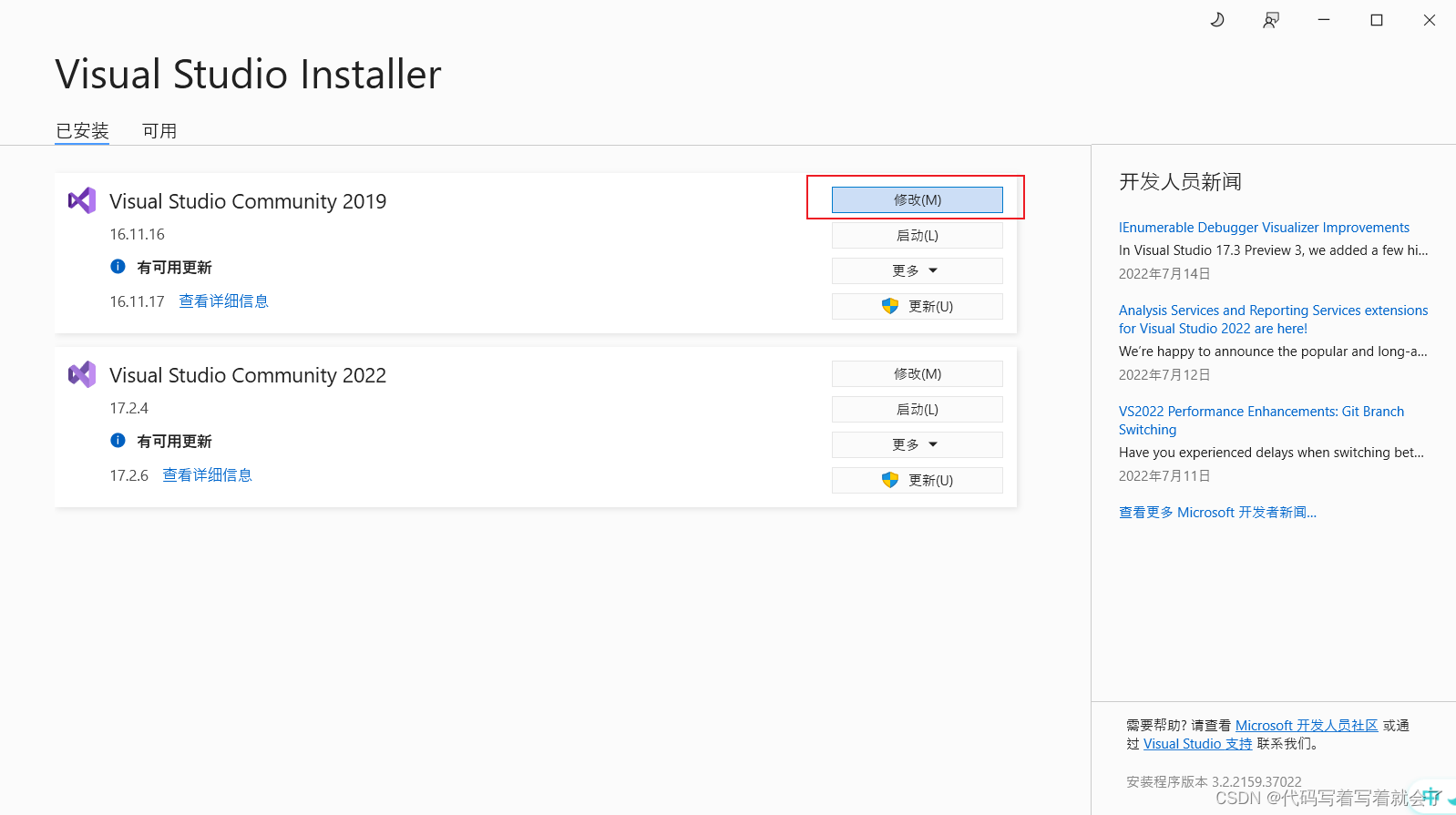Screen dimensions: 1456x815
Task: Click the Visual Studio Community 2019 logo
Action: [x=82, y=200]
